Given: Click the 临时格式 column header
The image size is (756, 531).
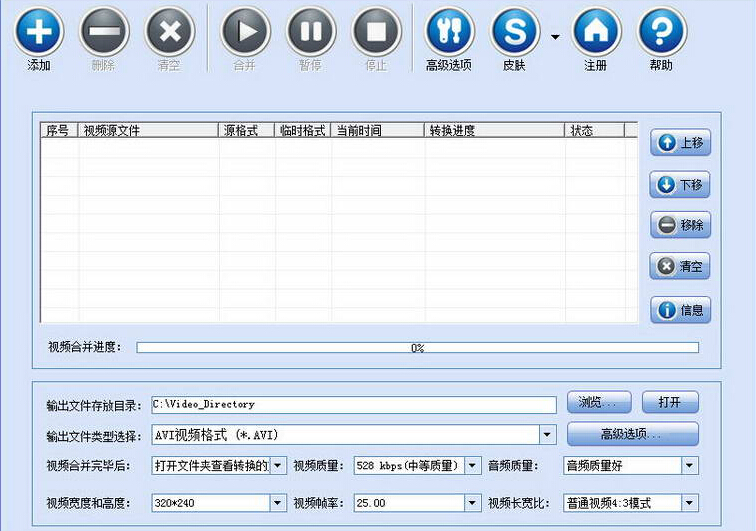Looking at the screenshot, I should [302, 130].
